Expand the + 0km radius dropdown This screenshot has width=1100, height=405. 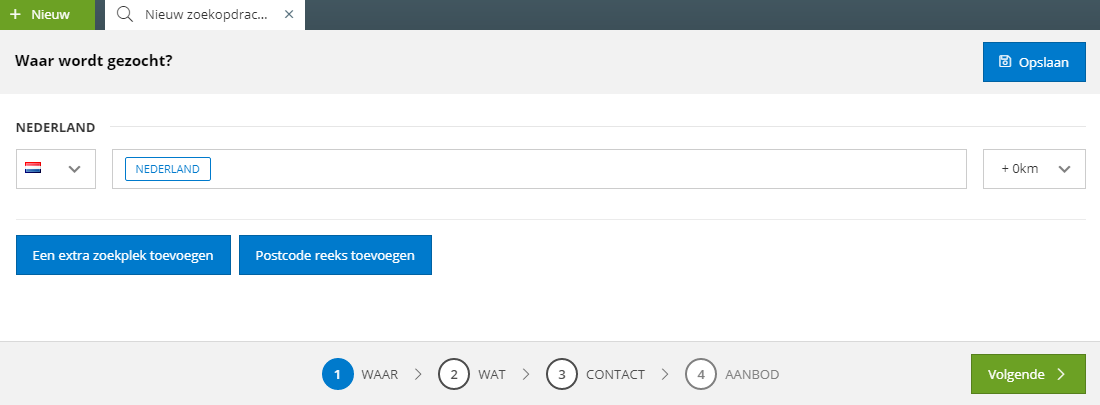[x=1034, y=169]
